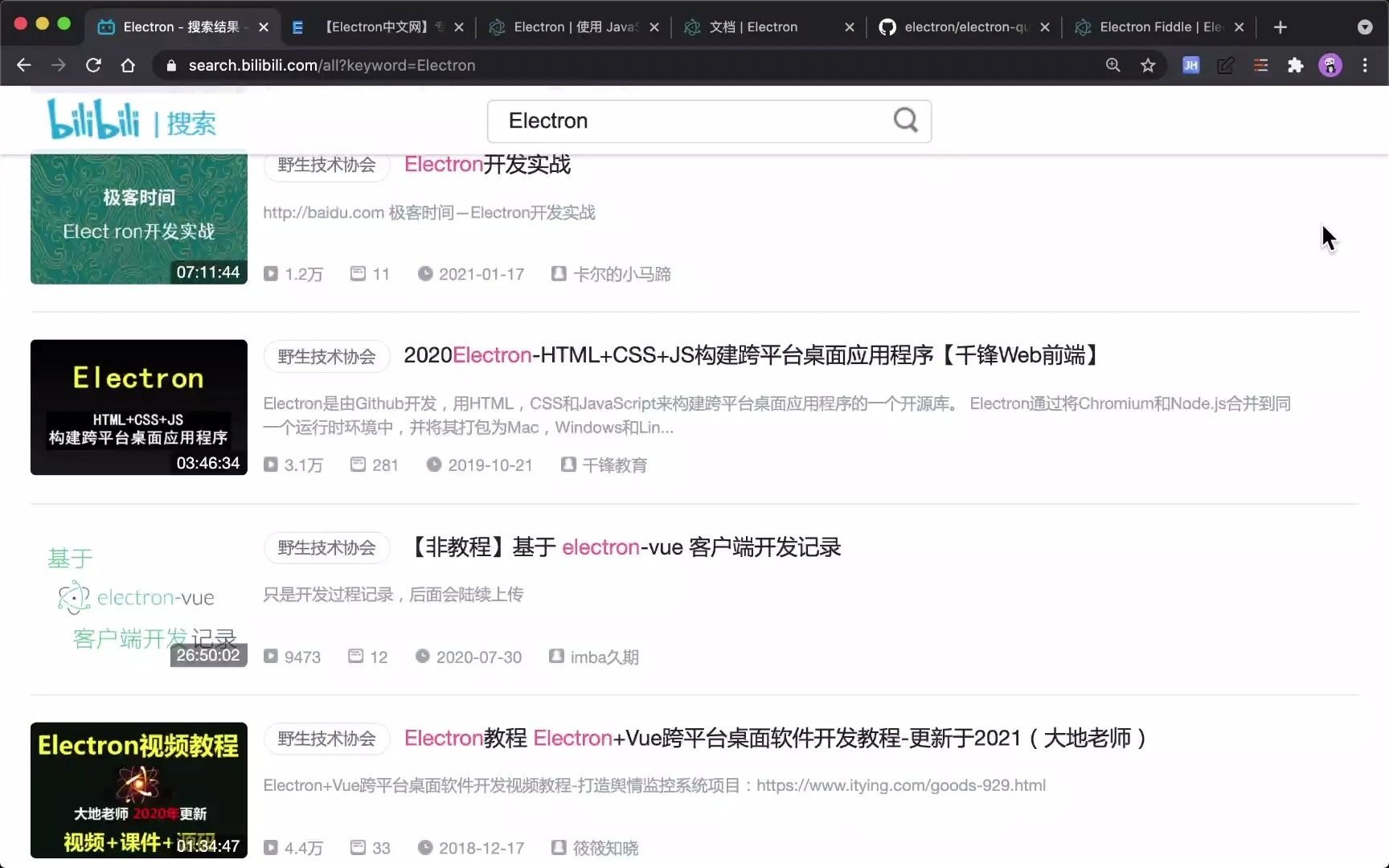Image resolution: width=1389 pixels, height=868 pixels.
Task: Click the play count icon beside 4.4万
Action: tap(271, 847)
